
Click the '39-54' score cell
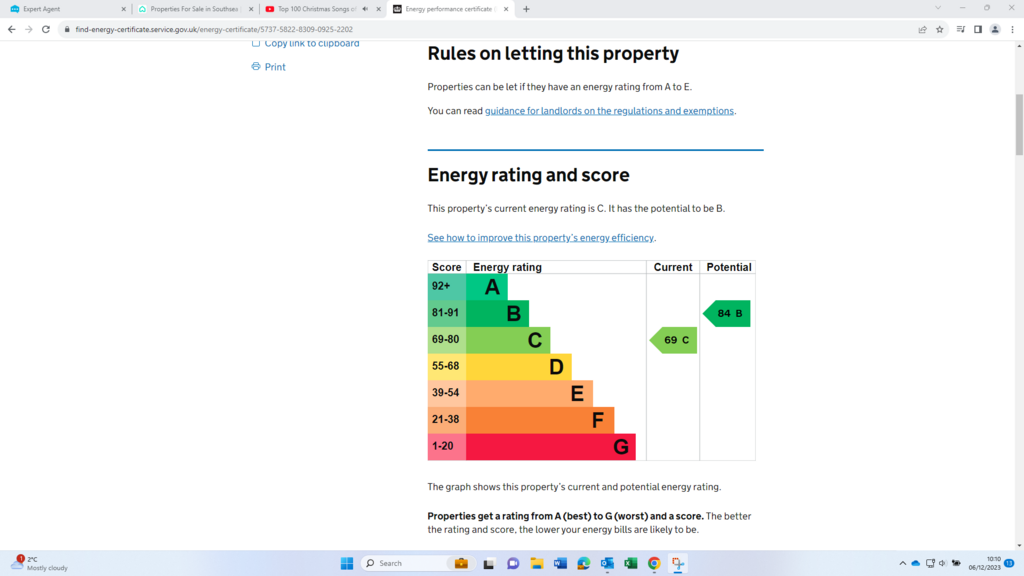[447, 393]
